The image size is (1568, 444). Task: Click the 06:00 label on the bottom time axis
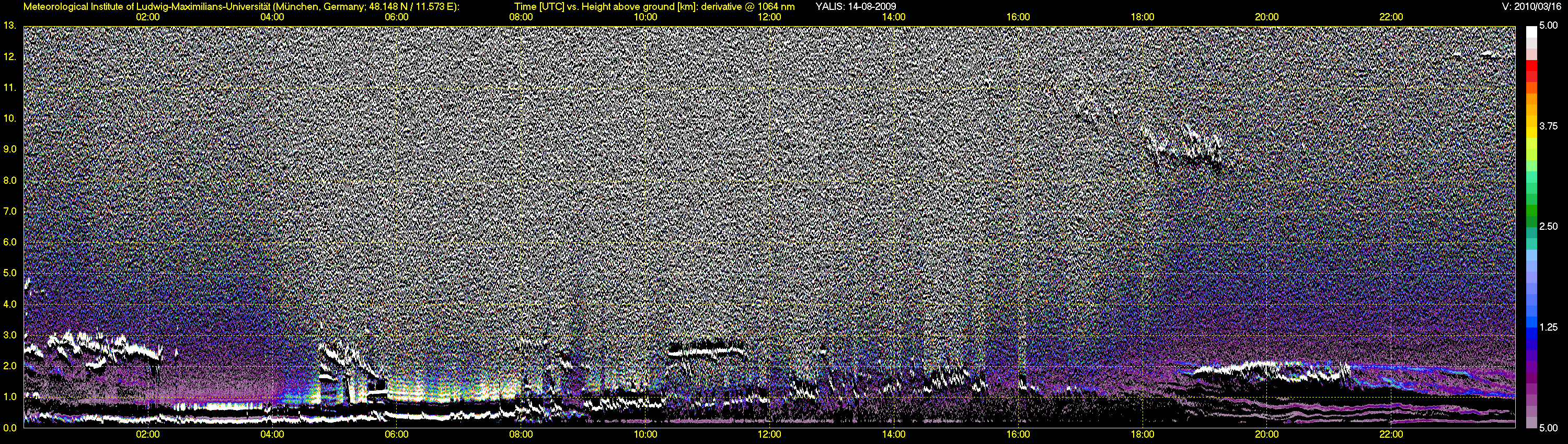(396, 435)
